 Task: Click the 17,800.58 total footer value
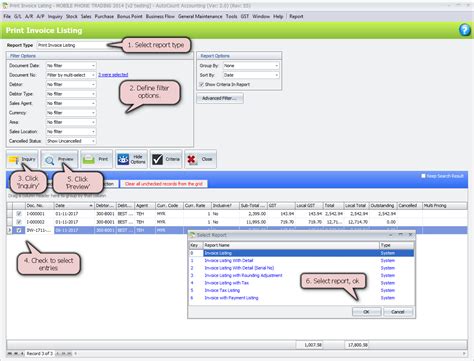[357, 345]
